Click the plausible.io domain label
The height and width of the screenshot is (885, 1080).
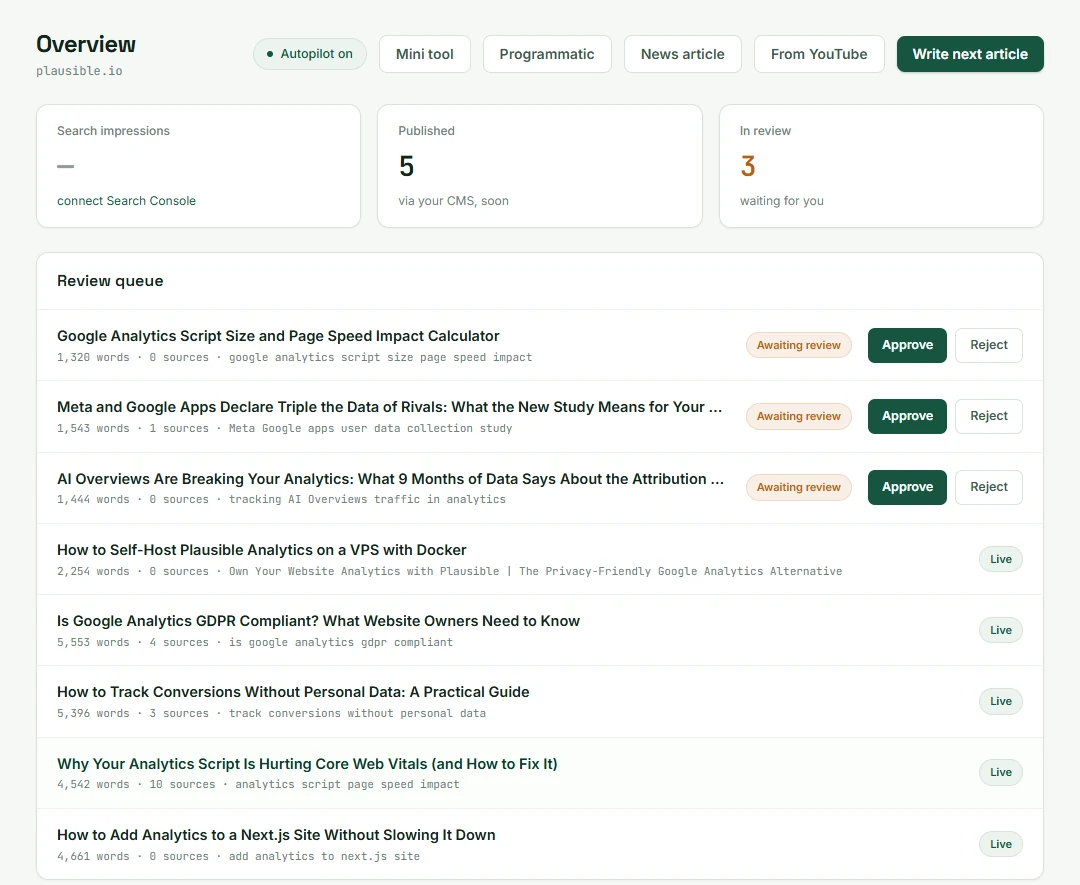[x=79, y=71]
